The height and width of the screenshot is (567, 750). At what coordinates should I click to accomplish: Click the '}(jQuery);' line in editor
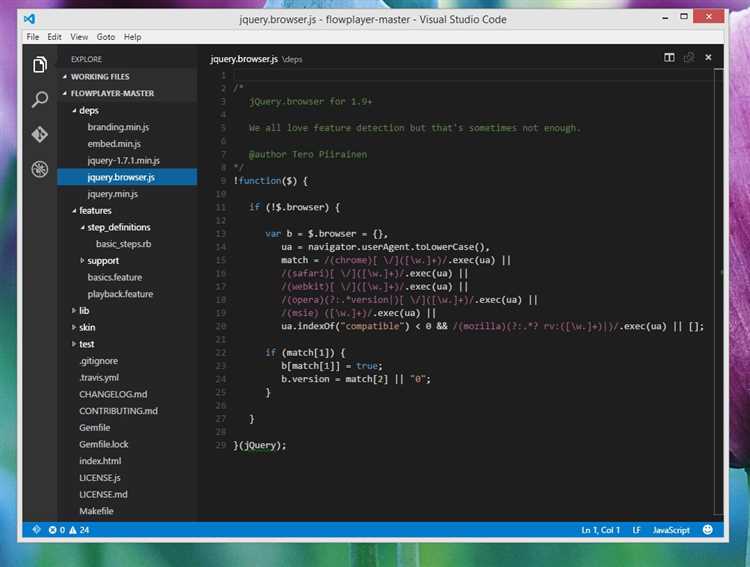[260, 445]
